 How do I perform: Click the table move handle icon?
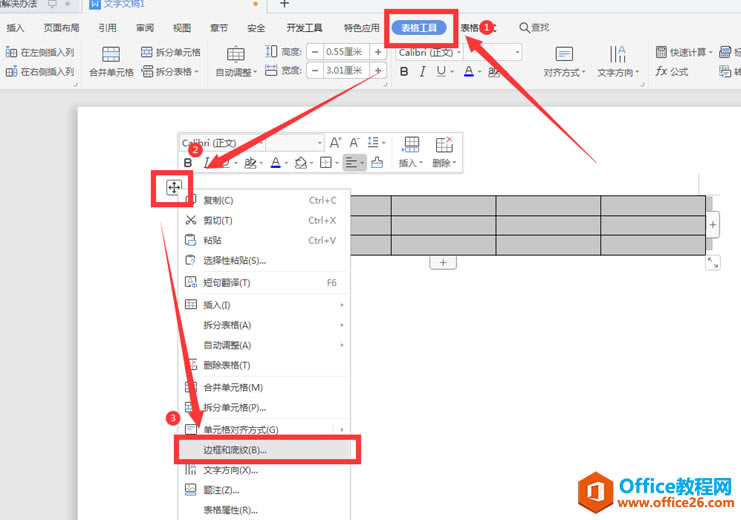[x=173, y=188]
